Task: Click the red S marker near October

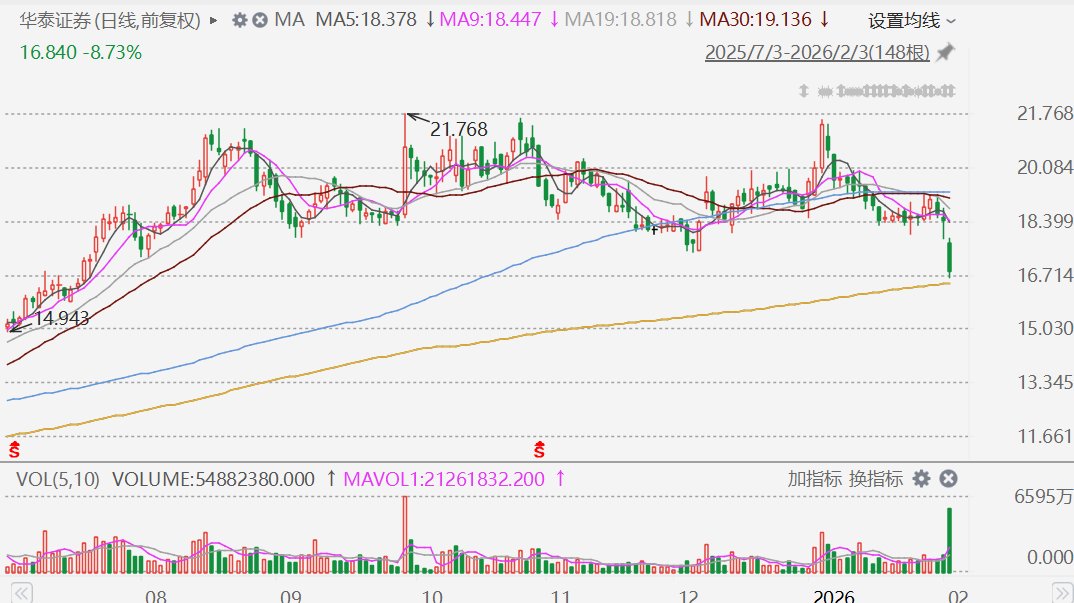Action: (540, 448)
